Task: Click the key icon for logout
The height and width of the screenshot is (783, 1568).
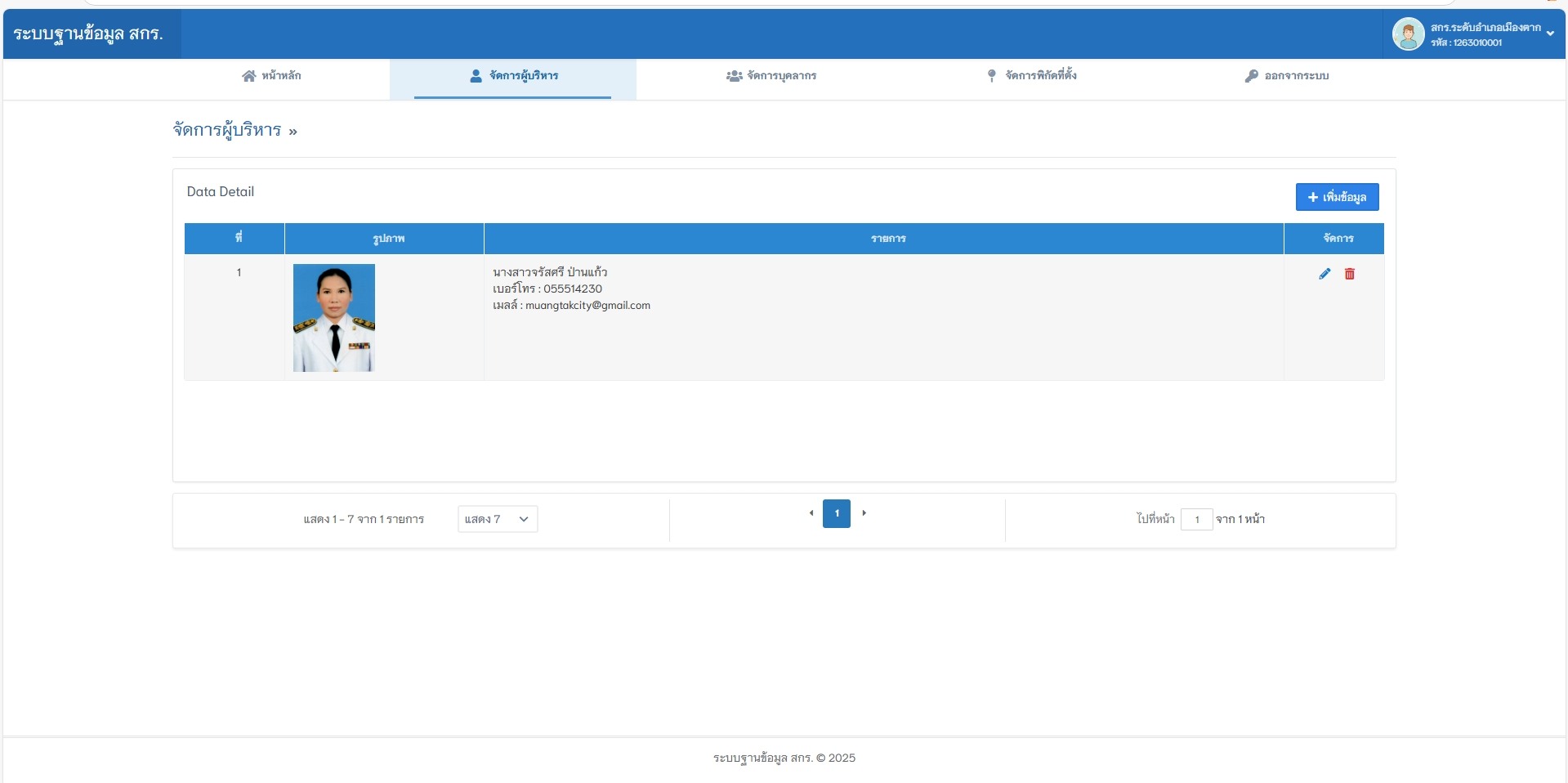Action: (1251, 76)
